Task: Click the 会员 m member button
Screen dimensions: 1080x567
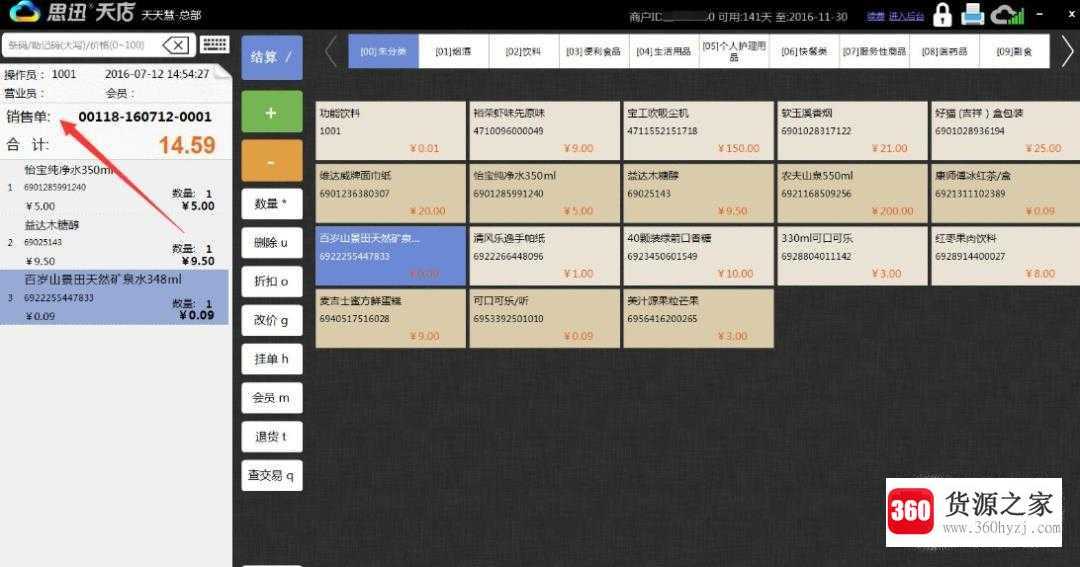Action: coord(271,398)
